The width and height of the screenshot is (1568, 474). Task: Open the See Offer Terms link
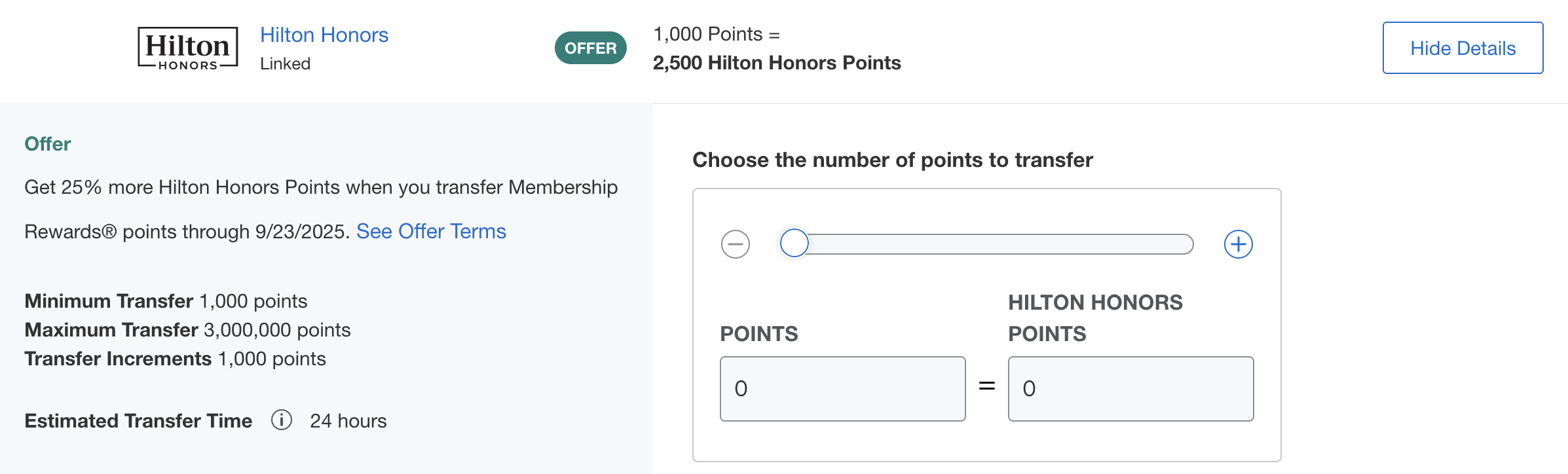point(431,231)
